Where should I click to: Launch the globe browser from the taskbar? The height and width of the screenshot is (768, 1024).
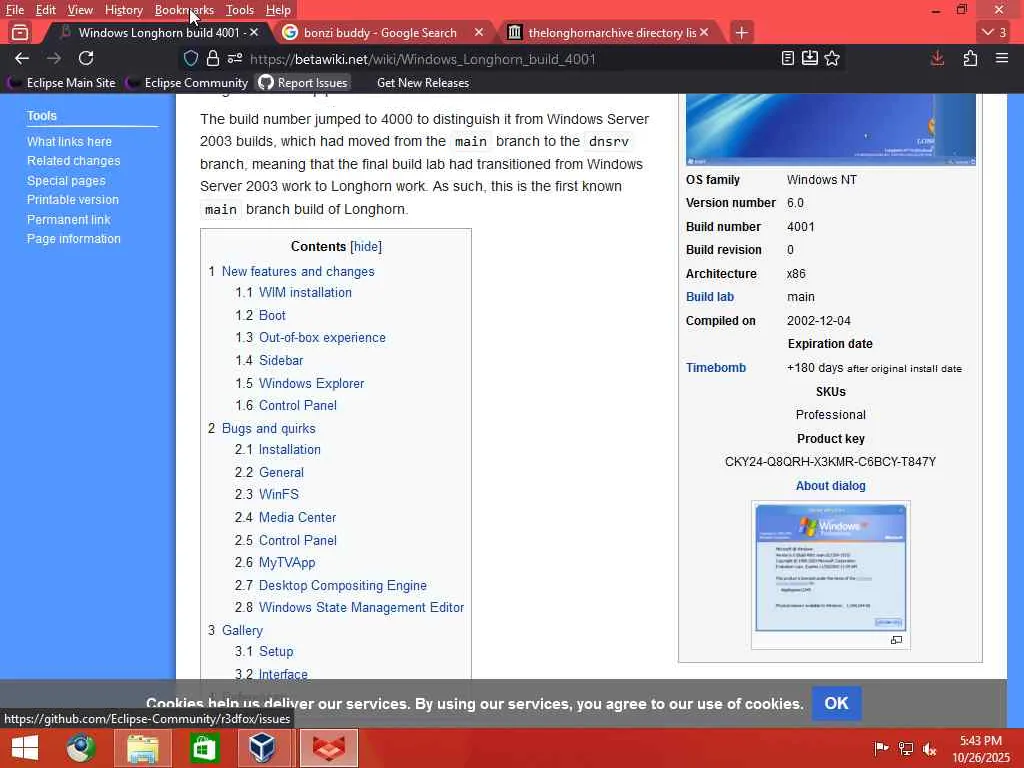[81, 748]
